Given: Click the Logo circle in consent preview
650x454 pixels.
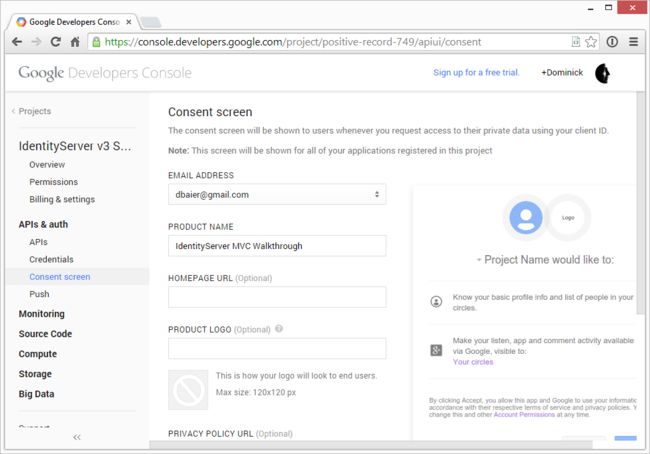Looking at the screenshot, I should point(568,218).
